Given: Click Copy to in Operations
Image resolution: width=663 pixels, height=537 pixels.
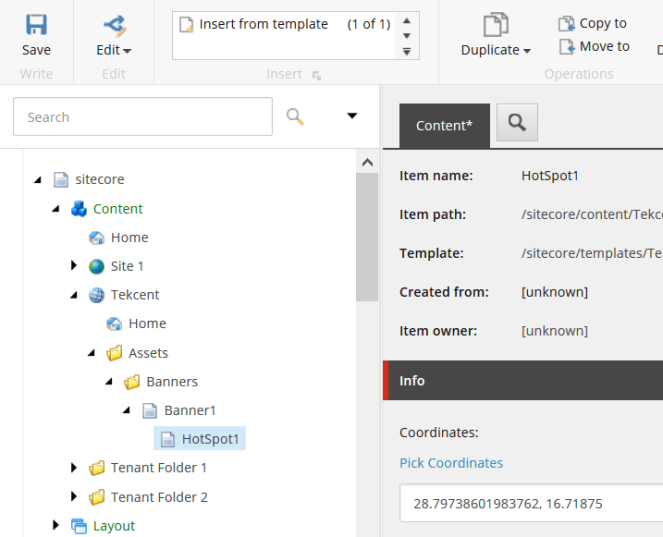Looking at the screenshot, I should point(593,23).
